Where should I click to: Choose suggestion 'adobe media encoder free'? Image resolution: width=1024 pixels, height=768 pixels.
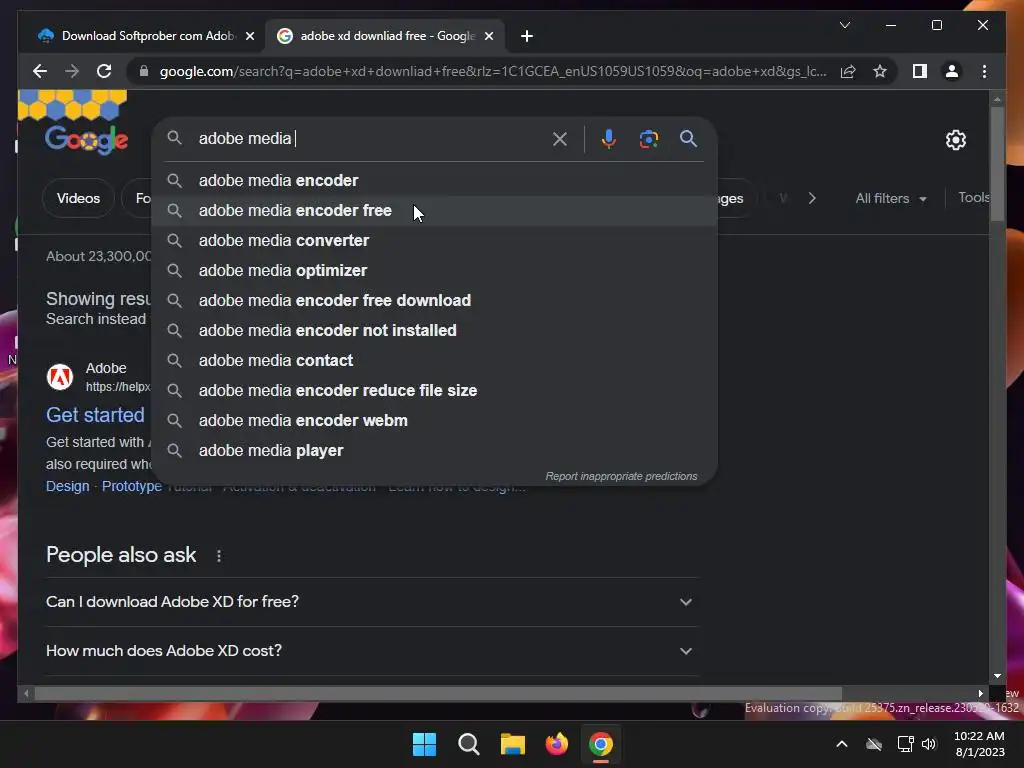coord(434,210)
